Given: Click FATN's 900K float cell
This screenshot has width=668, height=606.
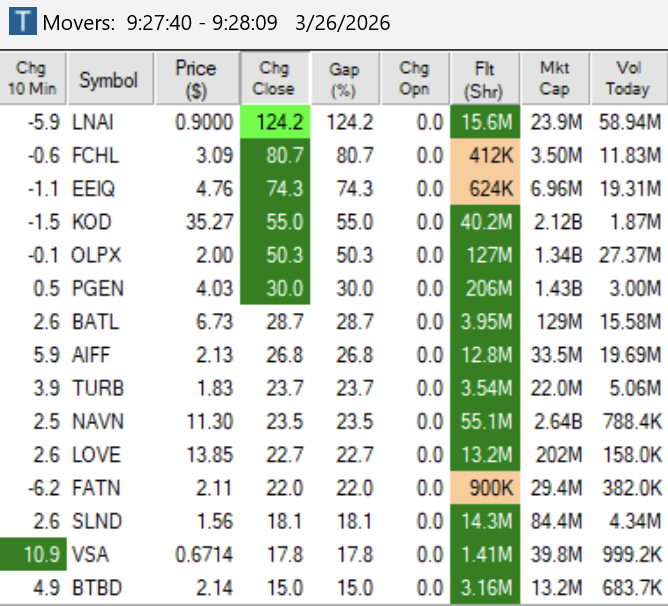Looking at the screenshot, I should (x=485, y=488).
